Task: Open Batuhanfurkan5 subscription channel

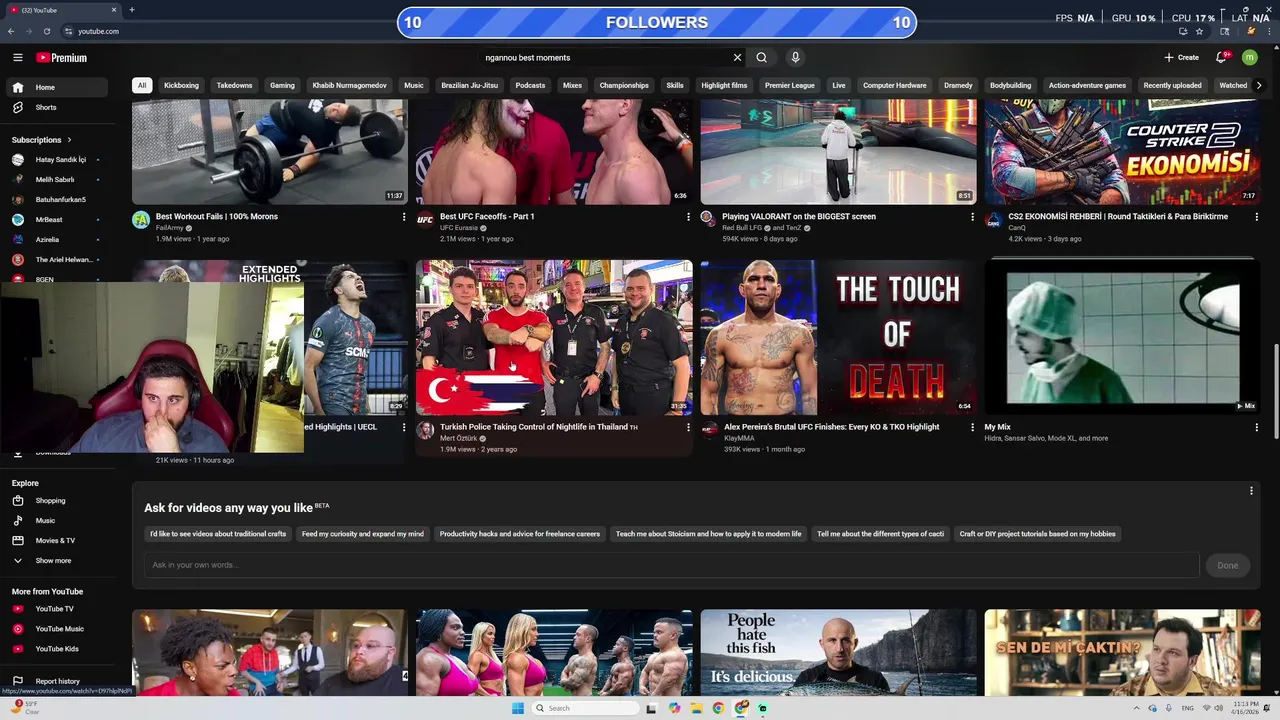Action: (58, 200)
